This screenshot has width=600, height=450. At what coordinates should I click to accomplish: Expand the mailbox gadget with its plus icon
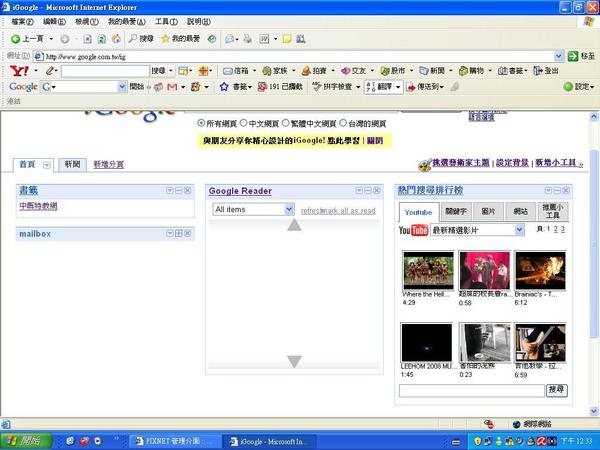point(179,233)
